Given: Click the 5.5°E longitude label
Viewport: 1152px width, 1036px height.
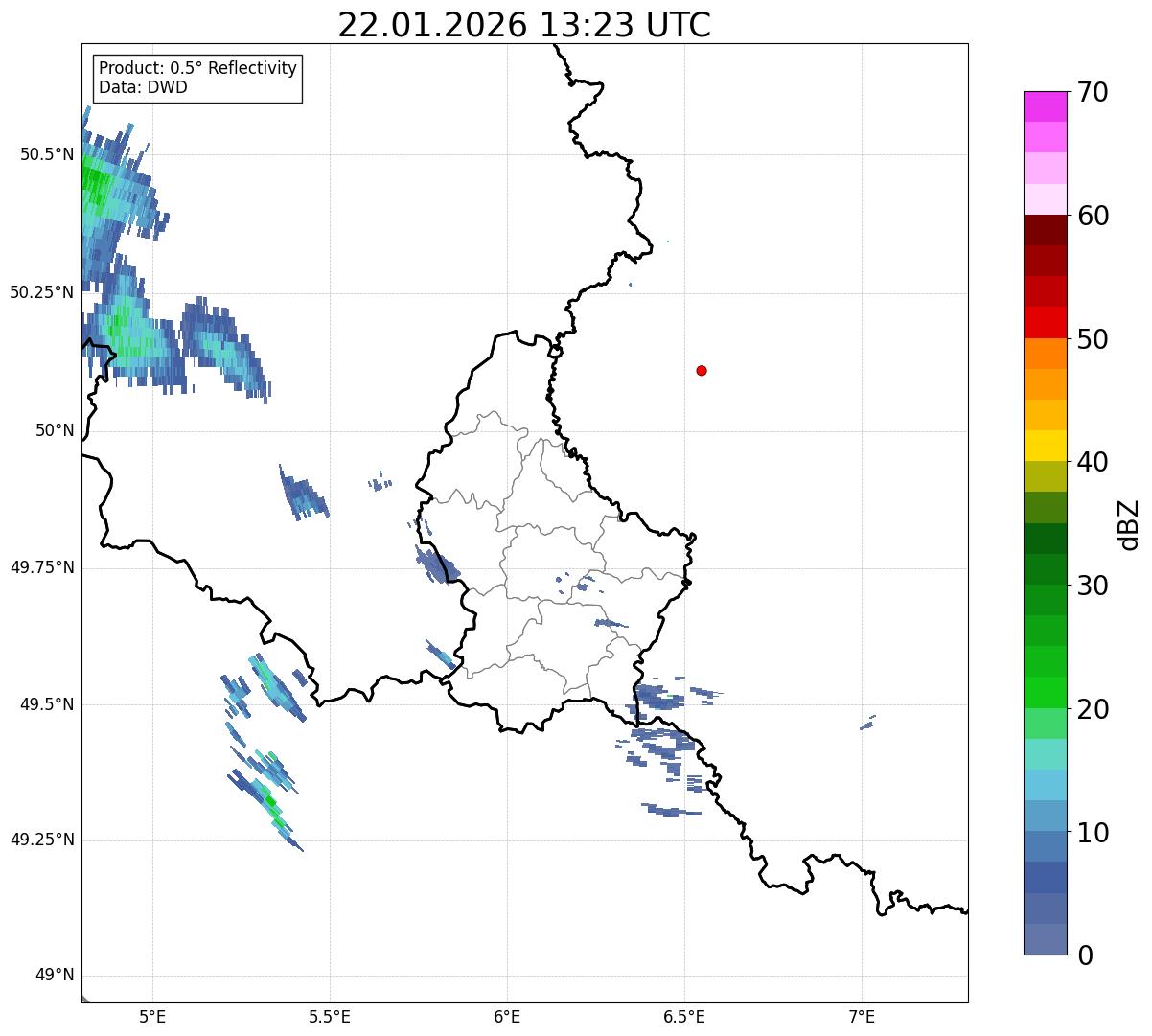Looking at the screenshot, I should pyautogui.click(x=330, y=1017).
